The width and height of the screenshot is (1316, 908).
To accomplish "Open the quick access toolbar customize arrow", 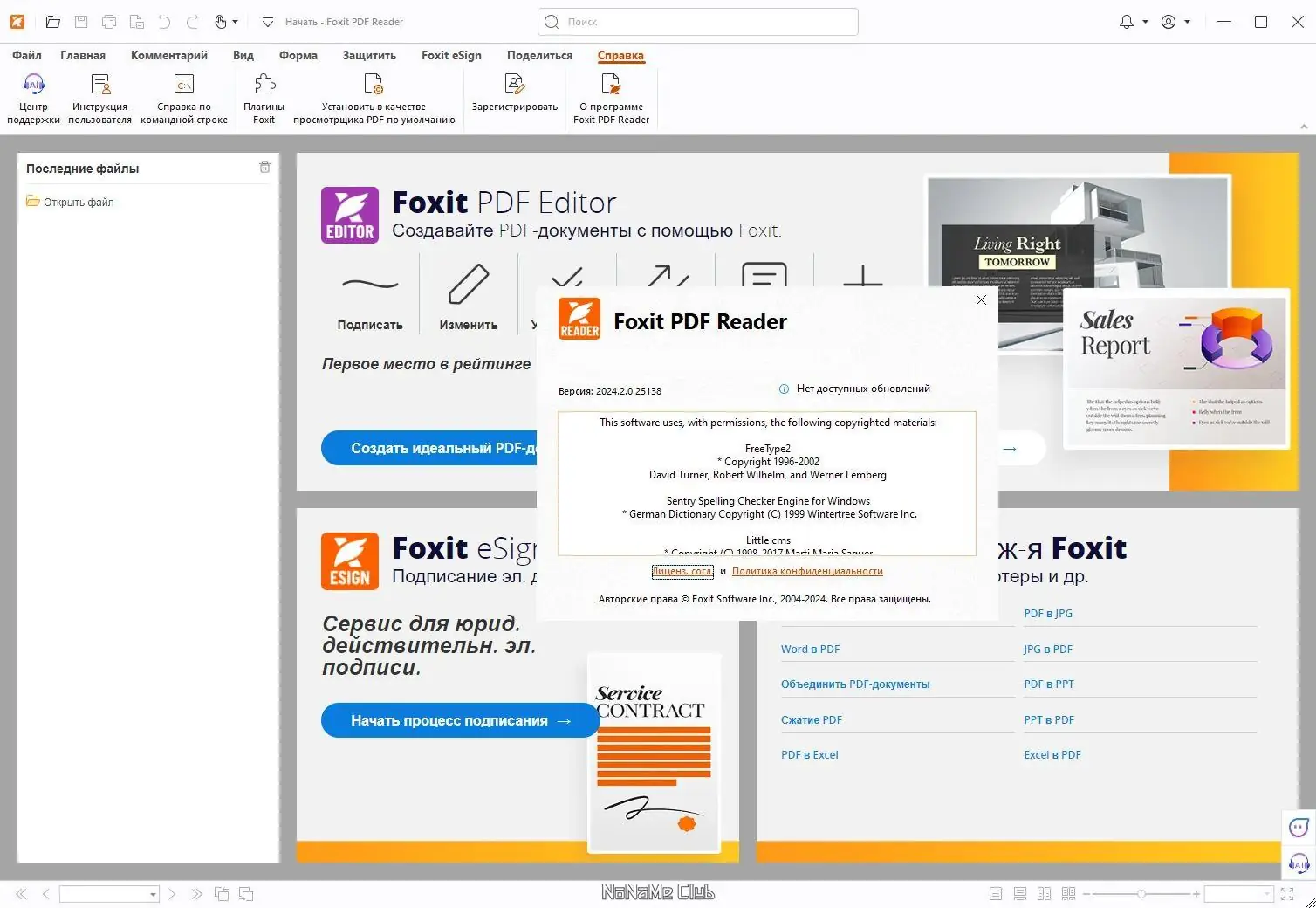I will point(268,22).
